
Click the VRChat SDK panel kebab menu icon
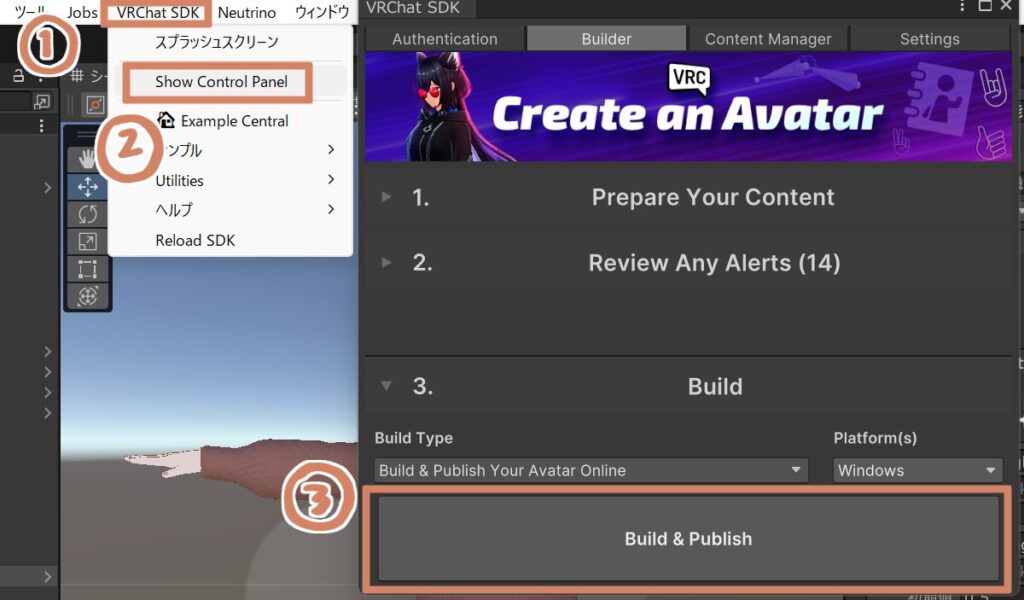960,7
